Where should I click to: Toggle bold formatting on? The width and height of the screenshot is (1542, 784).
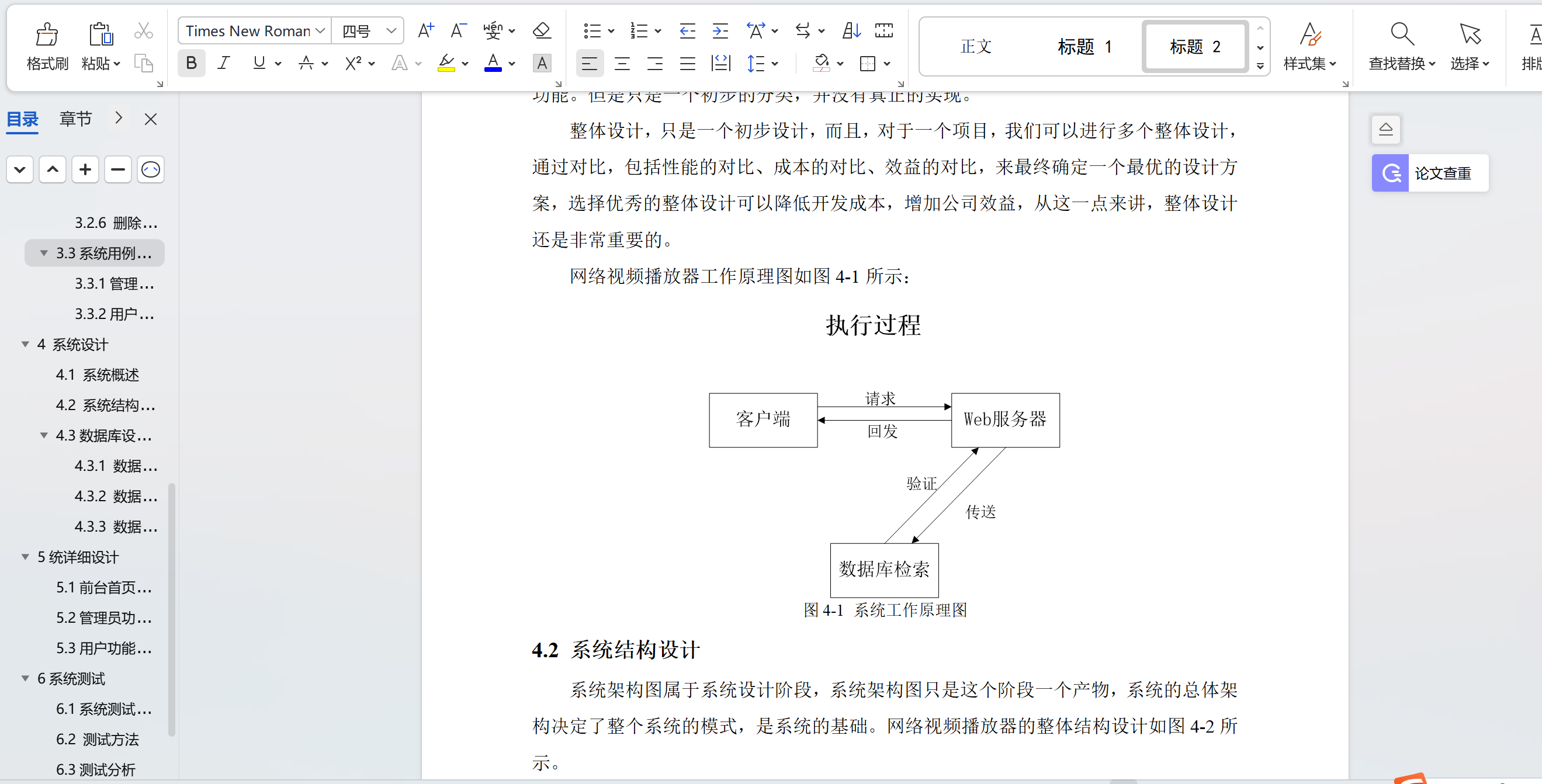point(192,63)
